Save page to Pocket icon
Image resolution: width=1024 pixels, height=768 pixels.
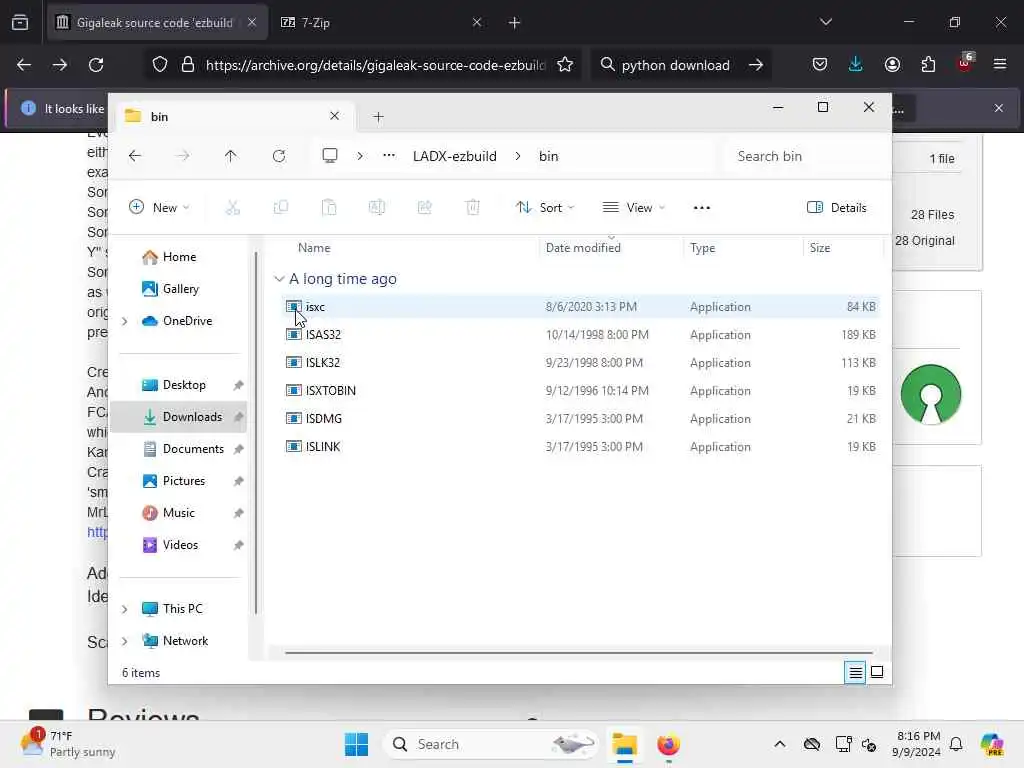pyautogui.click(x=820, y=64)
